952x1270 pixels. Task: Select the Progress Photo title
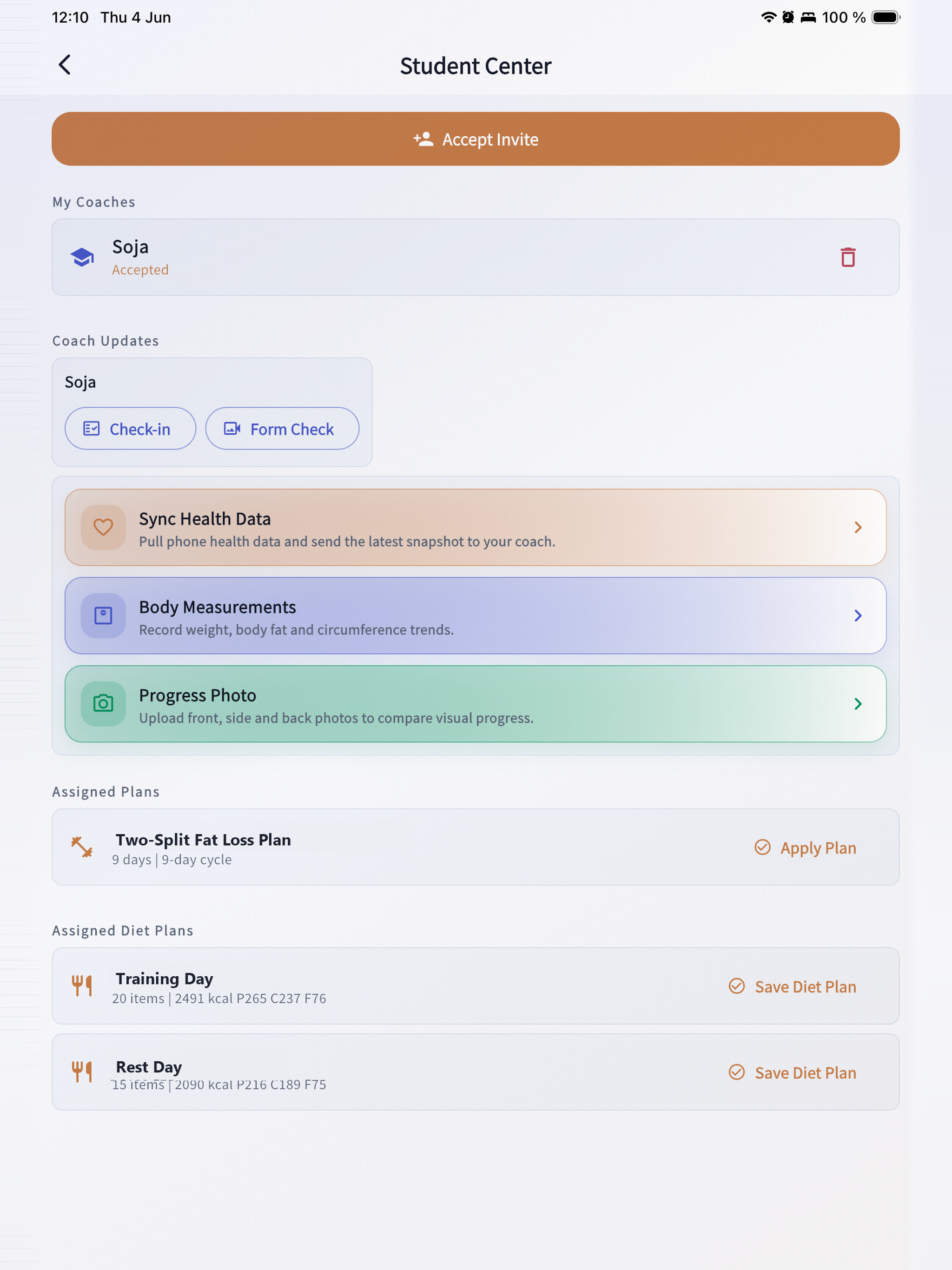click(198, 695)
